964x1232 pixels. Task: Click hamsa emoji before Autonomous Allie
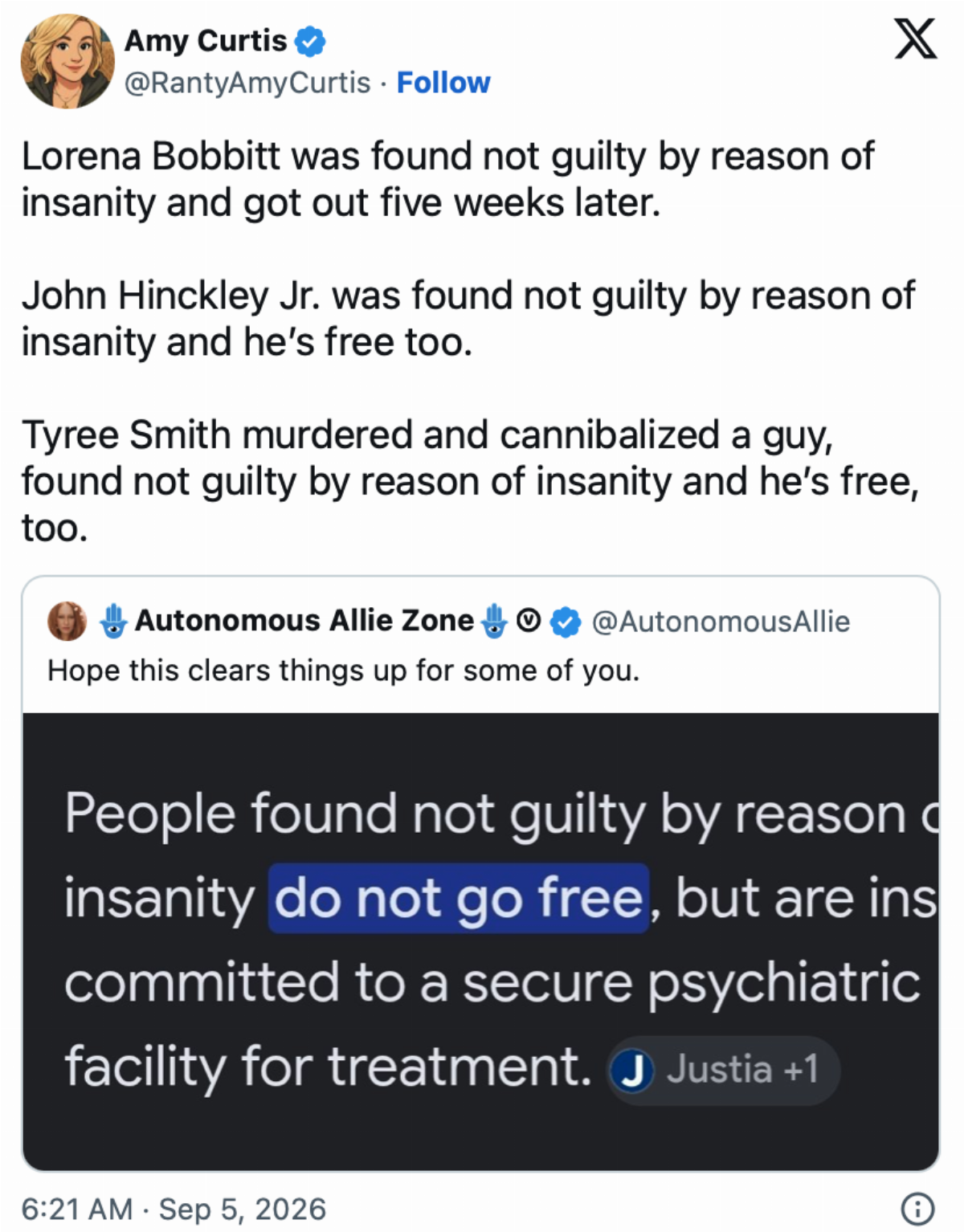(114, 621)
